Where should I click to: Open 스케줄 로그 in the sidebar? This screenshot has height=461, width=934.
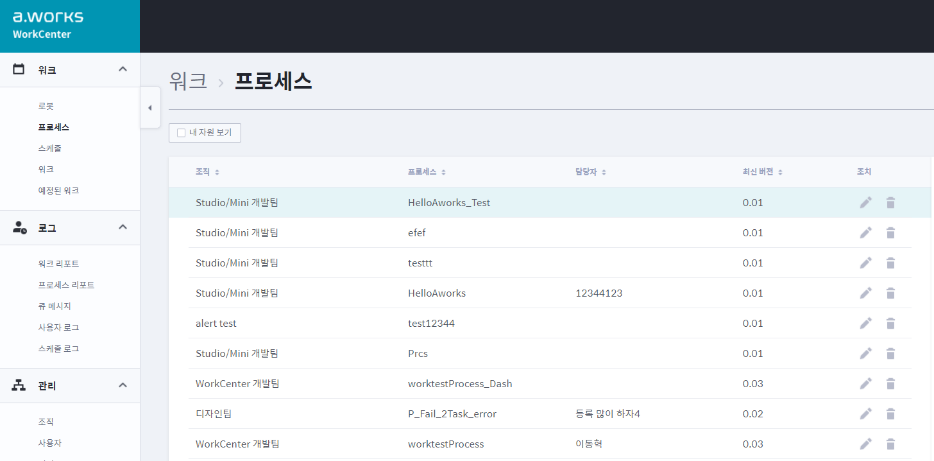click(x=58, y=348)
